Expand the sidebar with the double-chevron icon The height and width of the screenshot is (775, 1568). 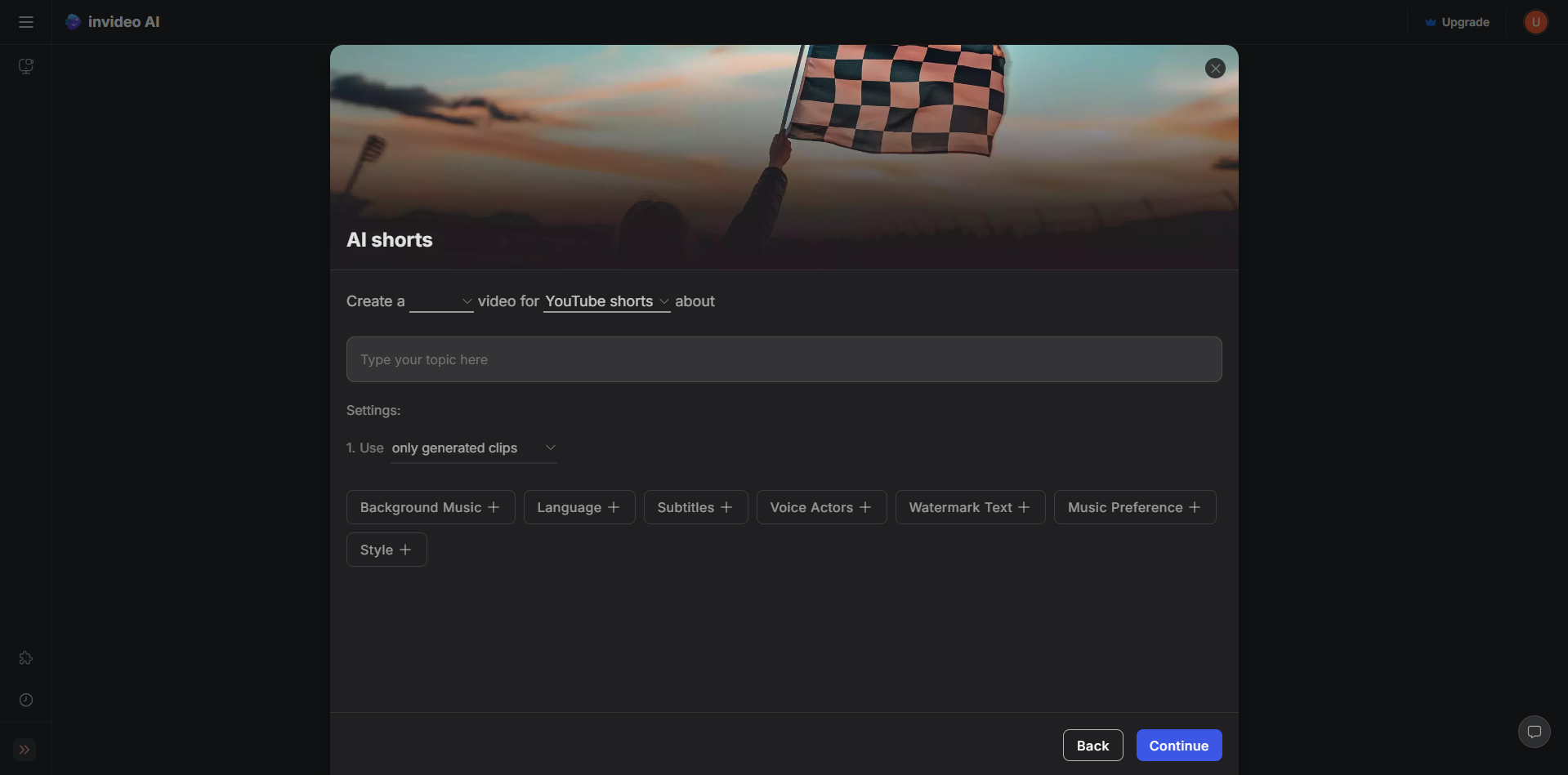point(25,749)
